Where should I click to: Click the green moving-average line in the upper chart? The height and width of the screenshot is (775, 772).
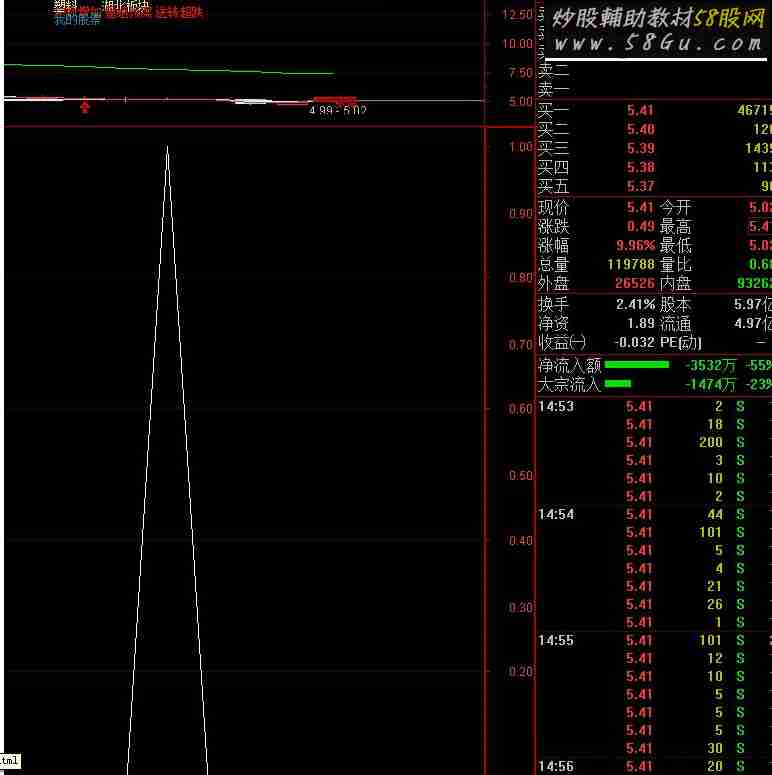(169, 69)
